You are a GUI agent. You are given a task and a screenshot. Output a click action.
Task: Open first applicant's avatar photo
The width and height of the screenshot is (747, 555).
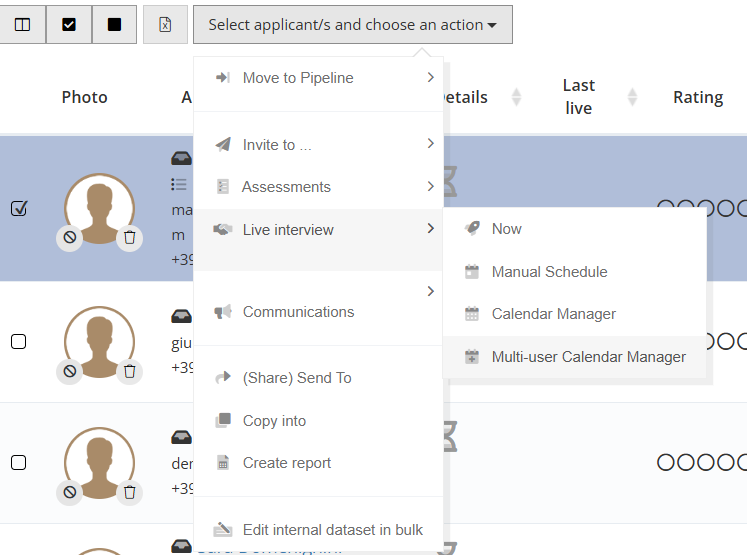[100, 209]
